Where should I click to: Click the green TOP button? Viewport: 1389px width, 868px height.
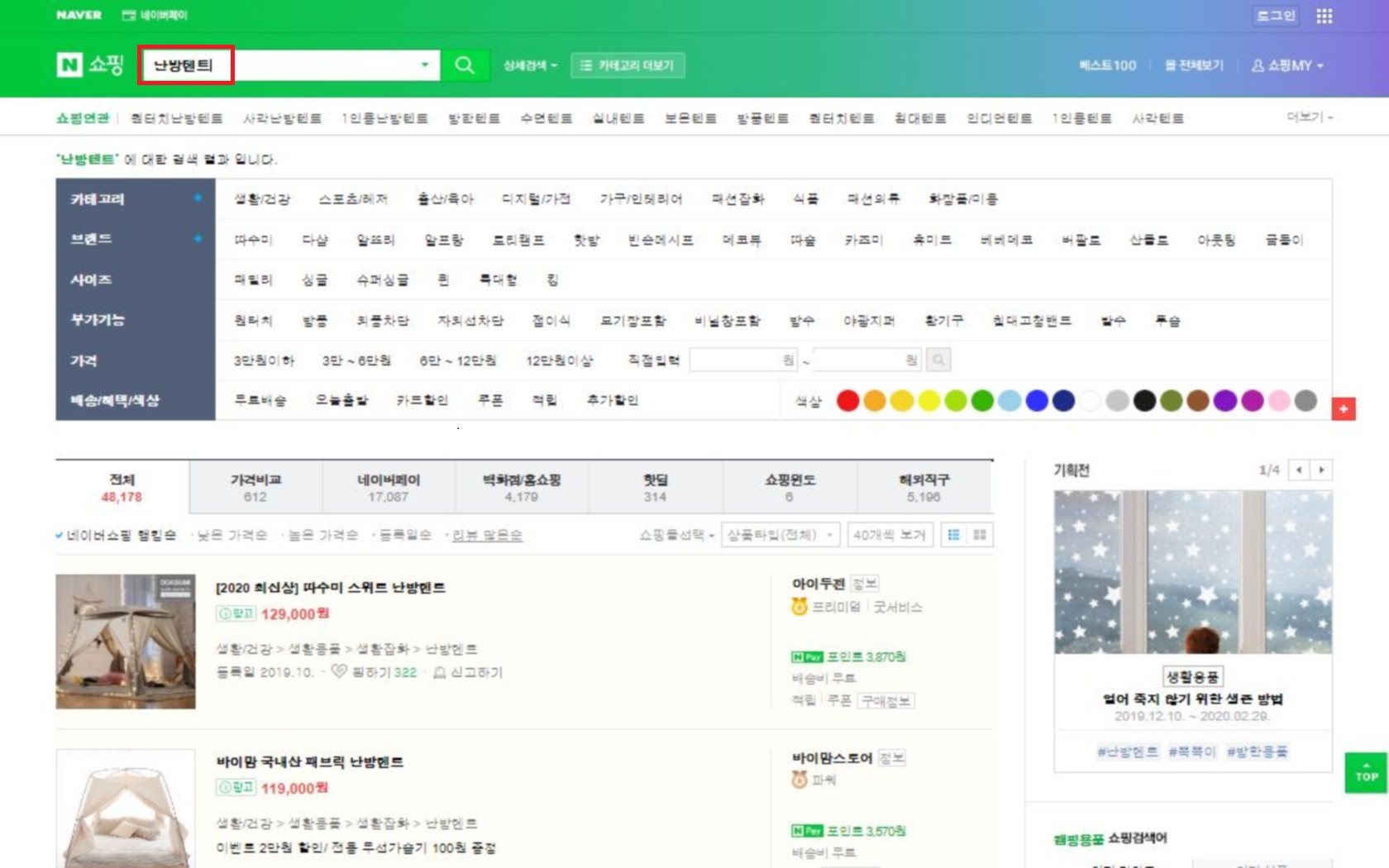(x=1366, y=772)
